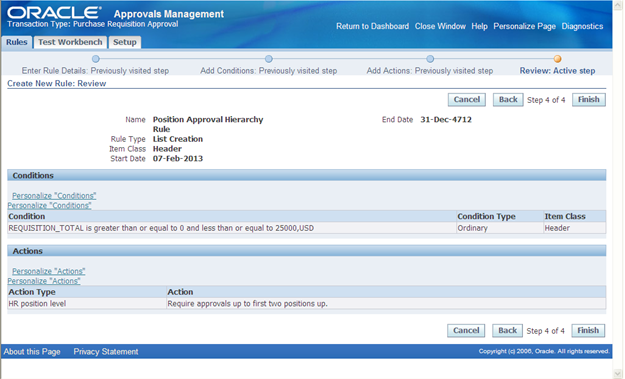Click the bottom Back button

coord(507,331)
